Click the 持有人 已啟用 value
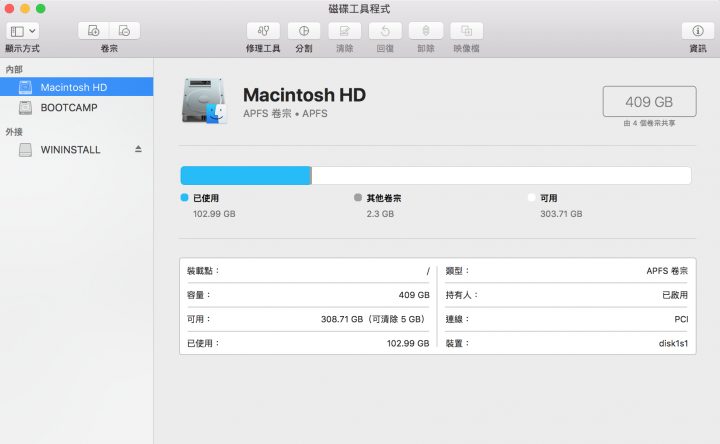720x444 pixels. 675,295
